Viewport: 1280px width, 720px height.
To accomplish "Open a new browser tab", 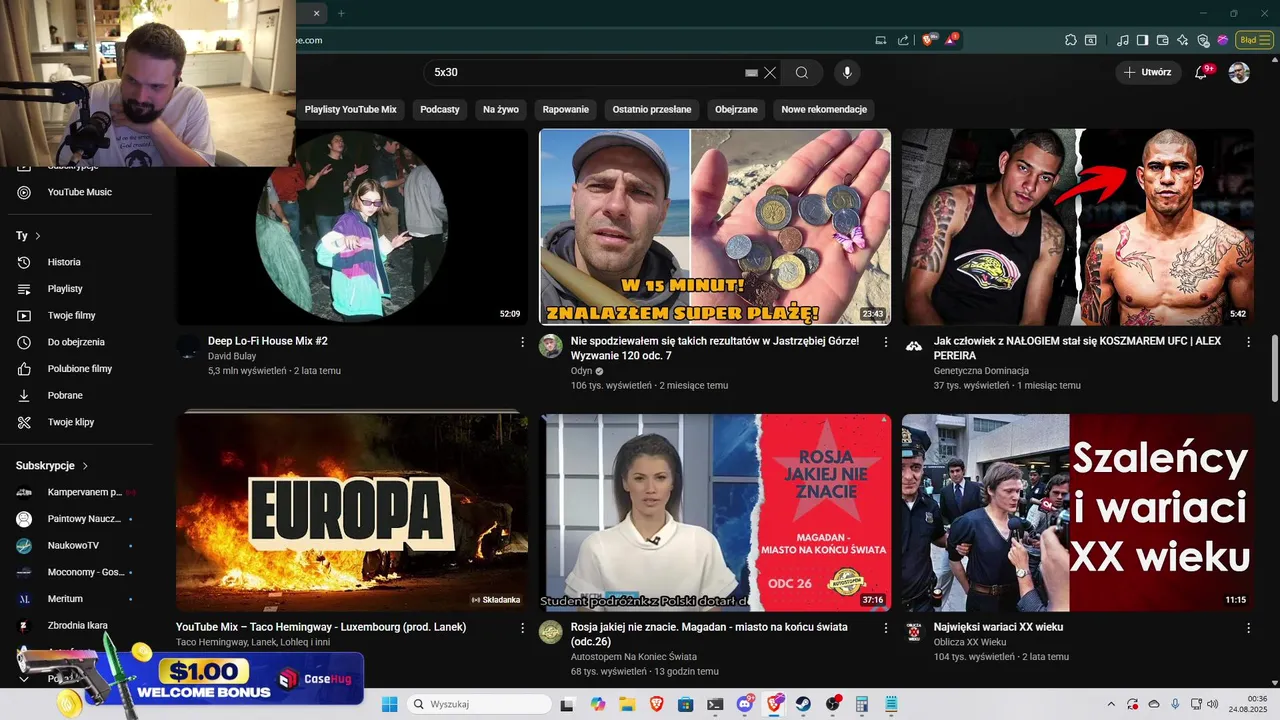I will [341, 13].
